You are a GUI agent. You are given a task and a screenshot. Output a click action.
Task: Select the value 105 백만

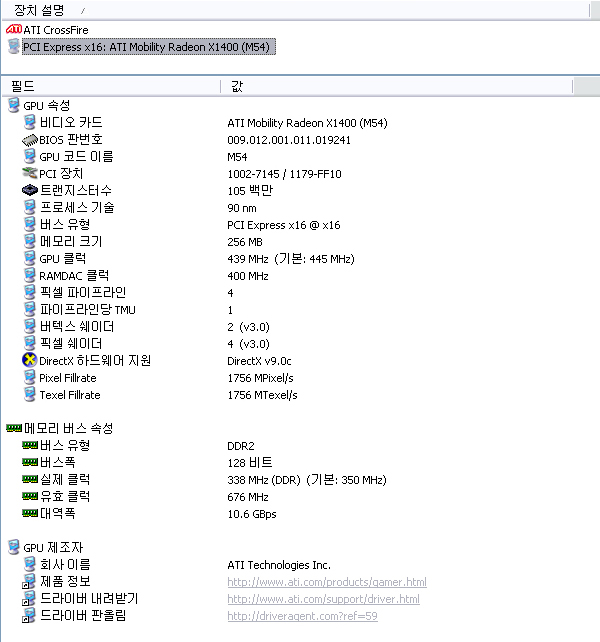click(x=250, y=191)
